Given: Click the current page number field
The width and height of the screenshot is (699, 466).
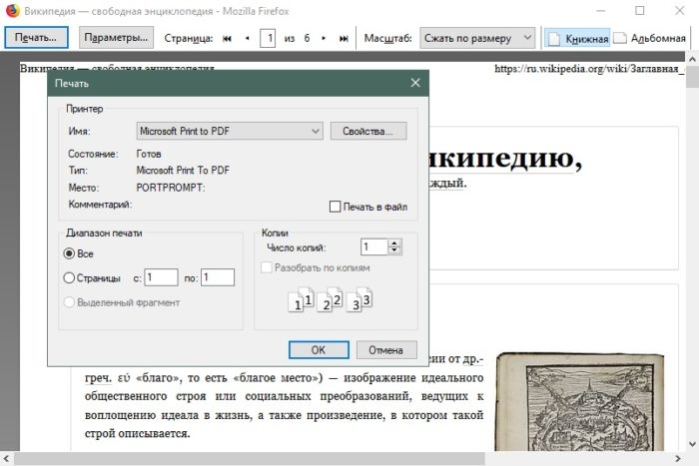Looking at the screenshot, I should (267, 38).
